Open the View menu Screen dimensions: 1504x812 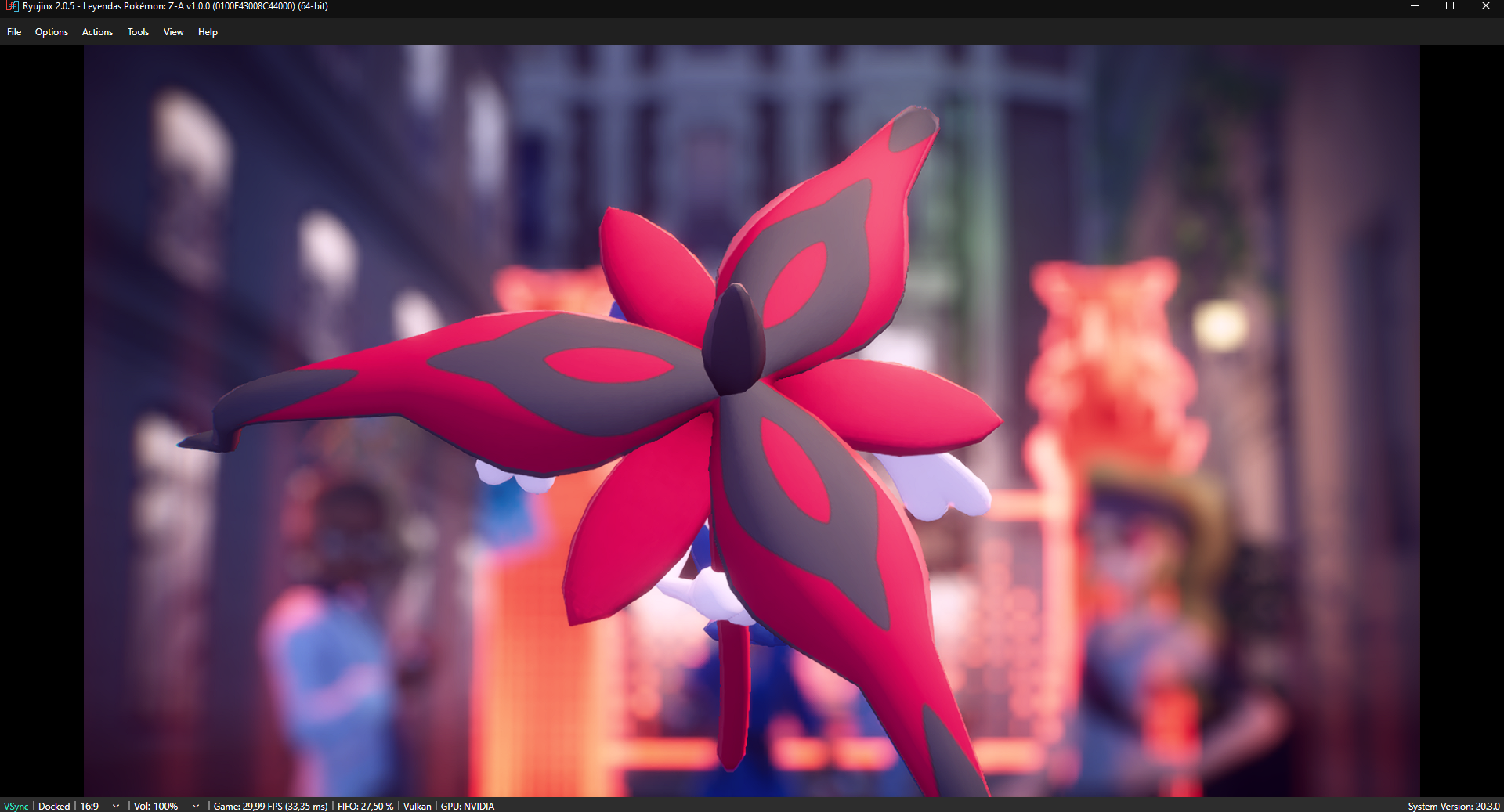pos(173,32)
